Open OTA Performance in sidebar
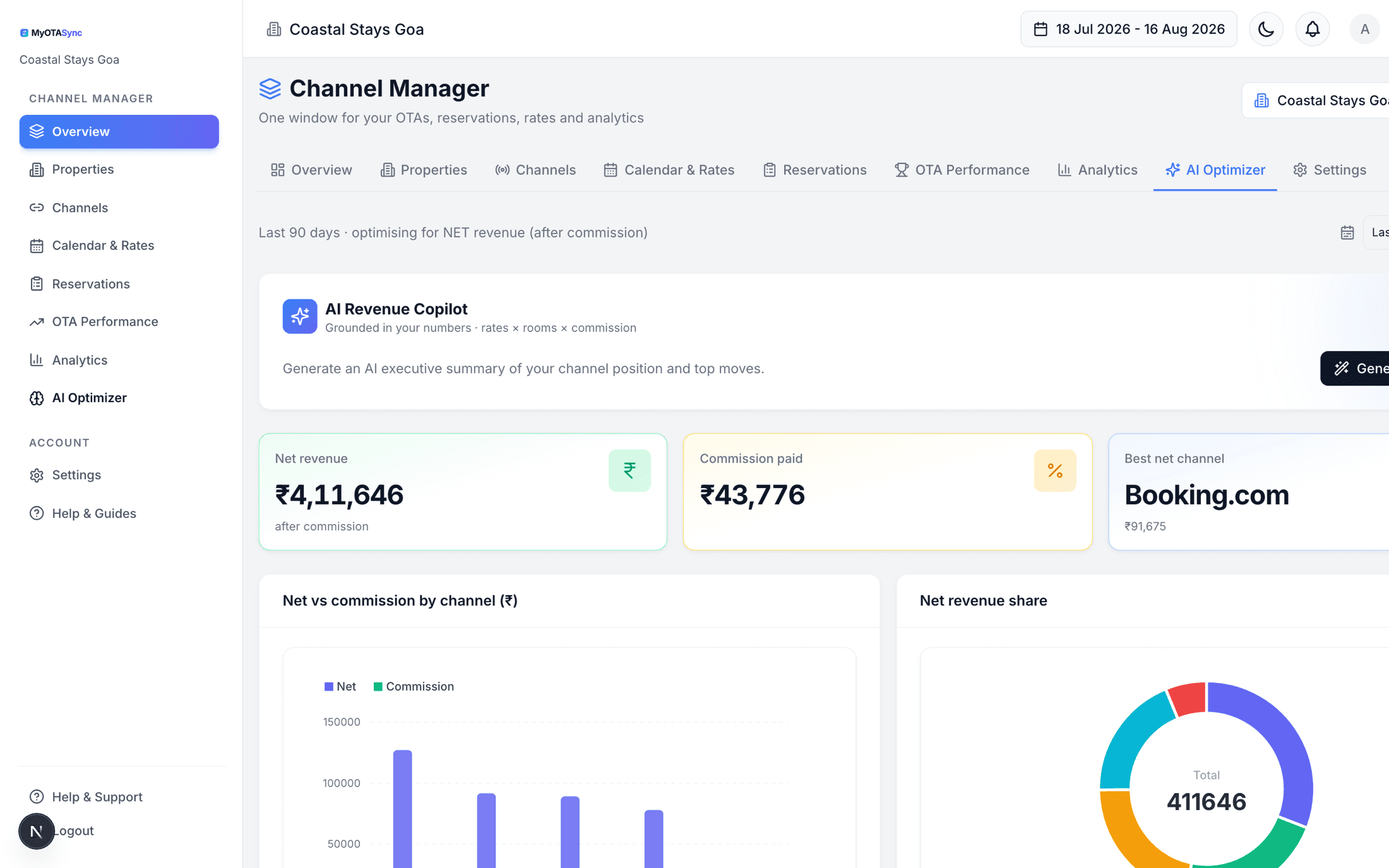 click(119, 322)
